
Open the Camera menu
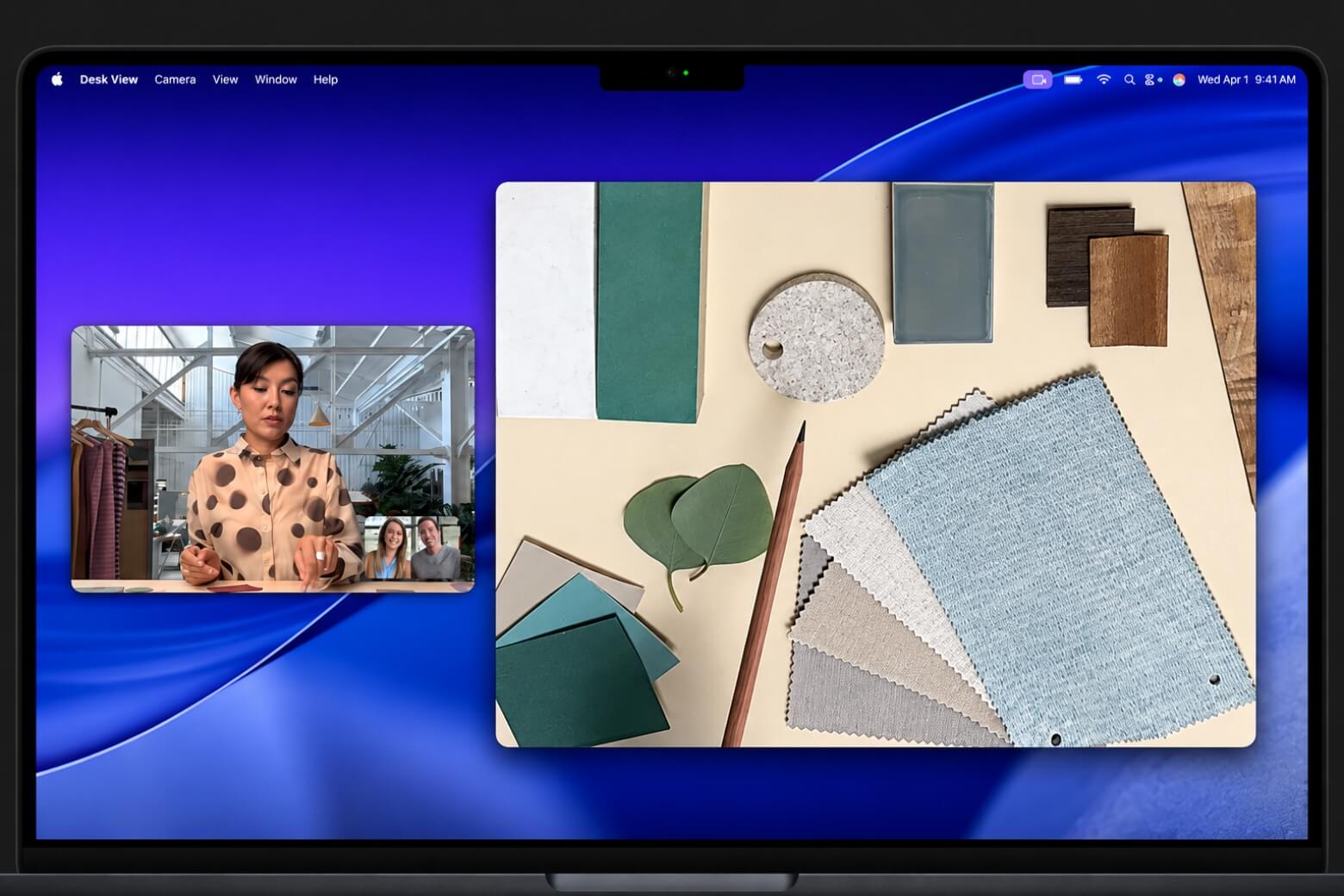tap(175, 79)
